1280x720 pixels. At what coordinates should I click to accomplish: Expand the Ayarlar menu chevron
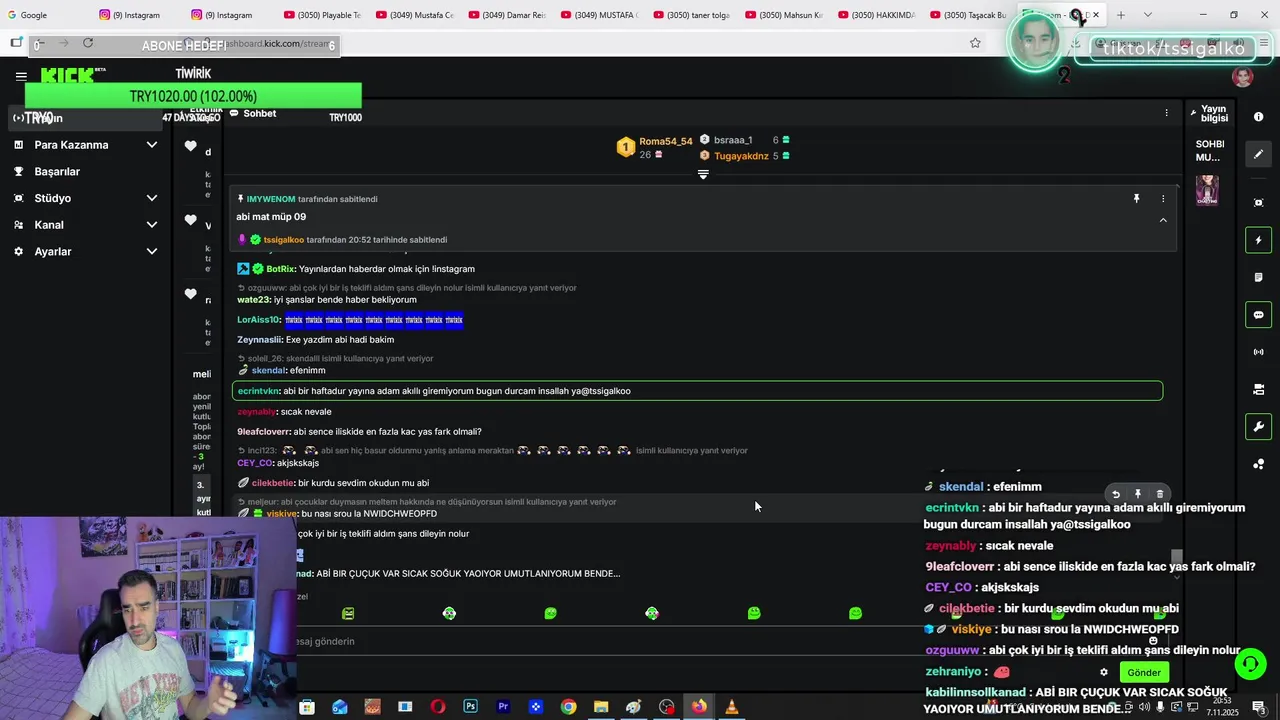pyautogui.click(x=152, y=252)
